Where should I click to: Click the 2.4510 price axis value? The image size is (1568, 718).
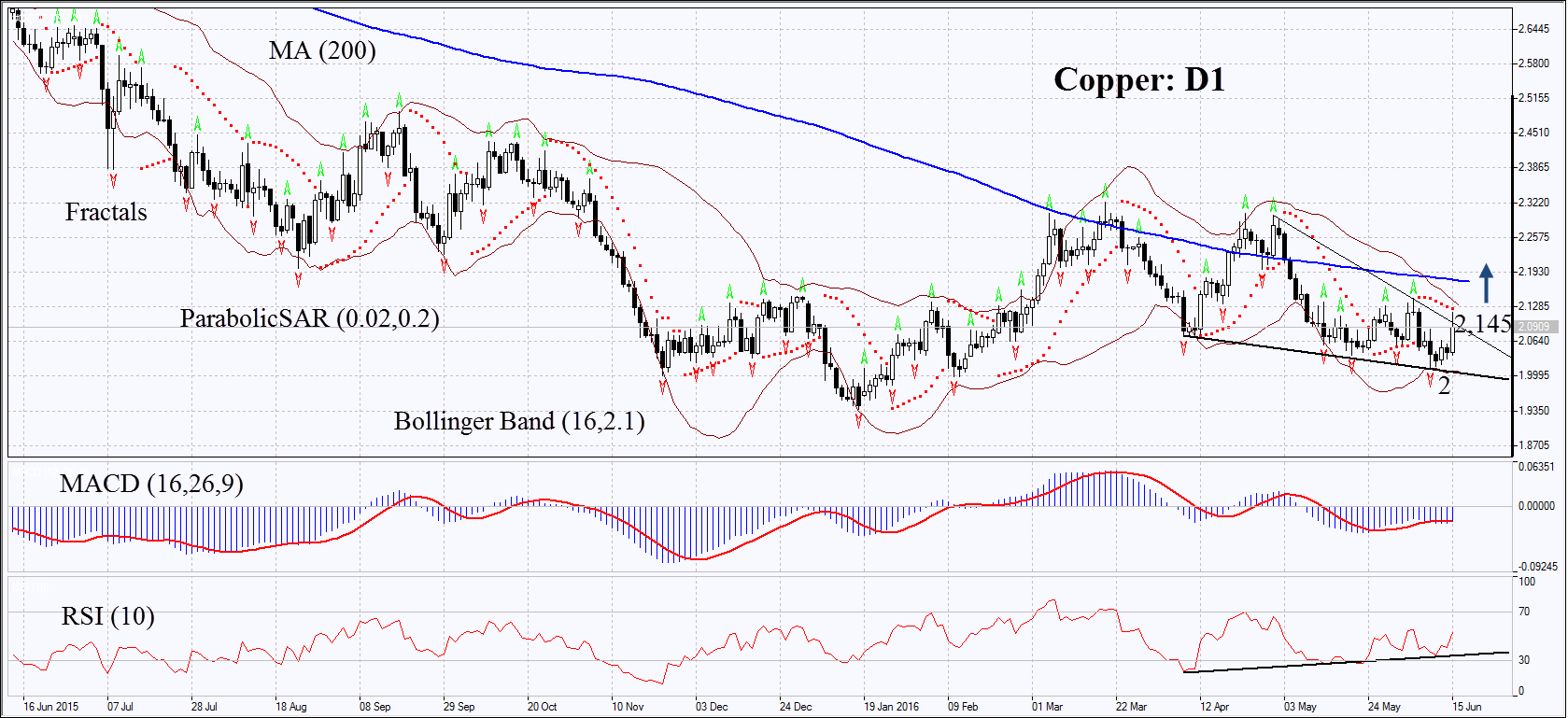tap(1533, 133)
